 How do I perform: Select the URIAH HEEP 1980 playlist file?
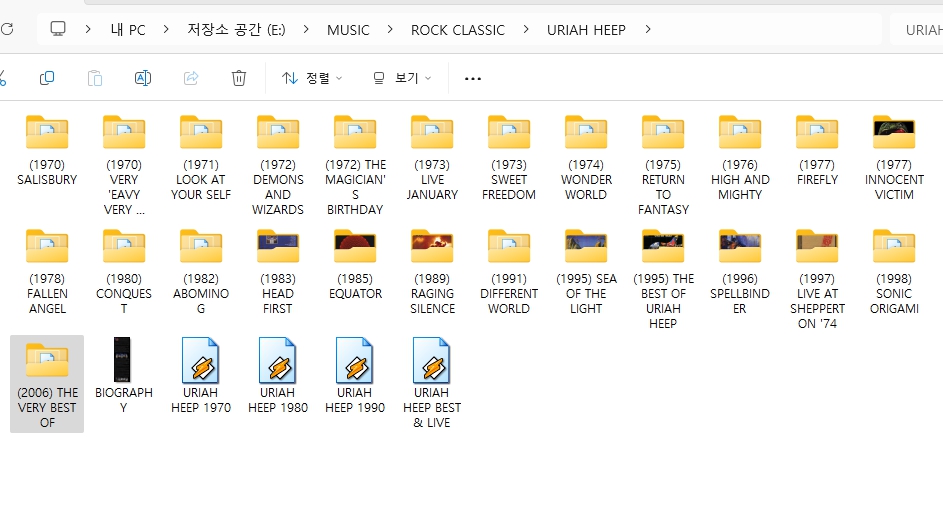pos(278,376)
